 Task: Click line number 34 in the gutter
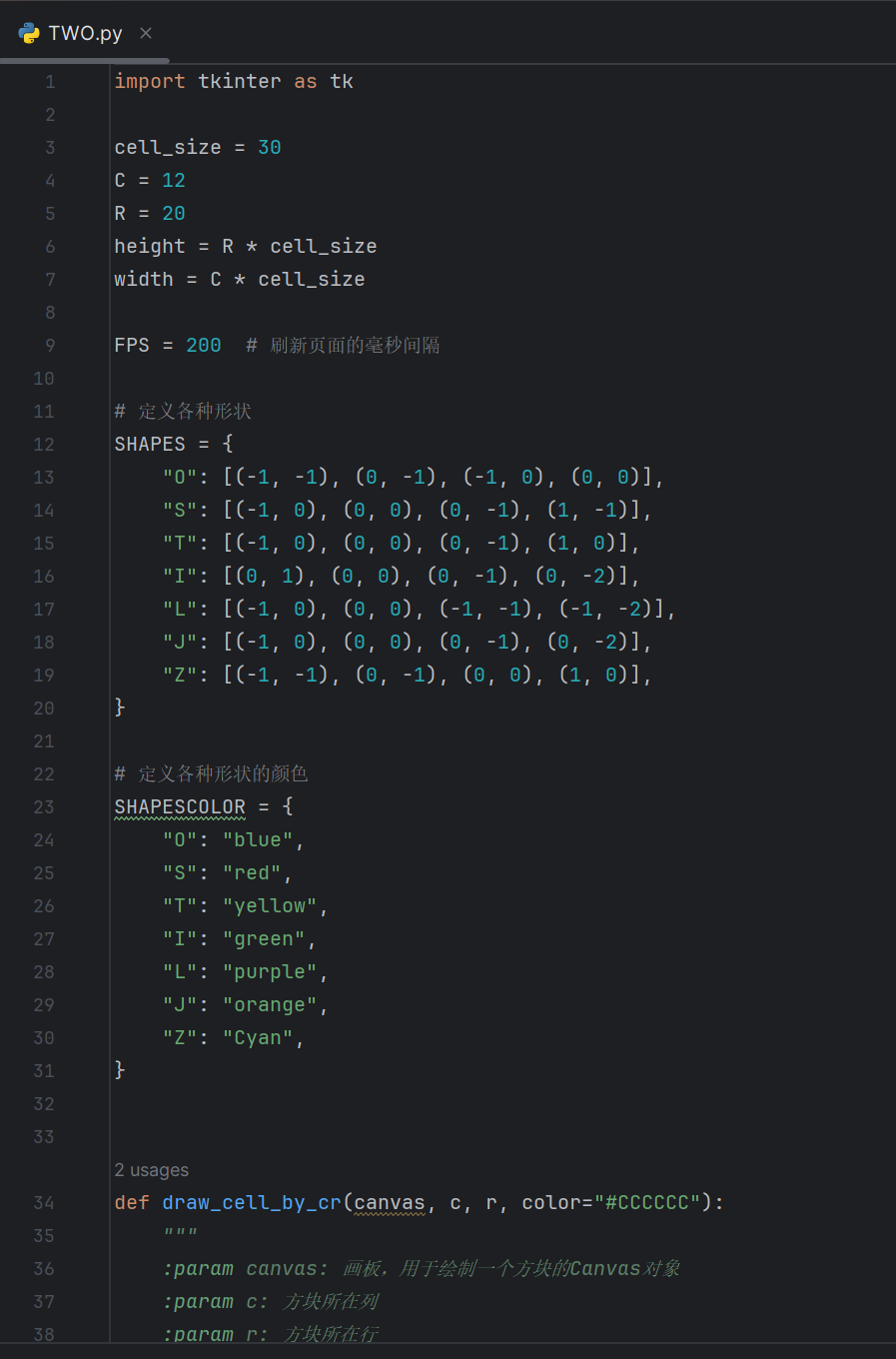coord(44,1203)
